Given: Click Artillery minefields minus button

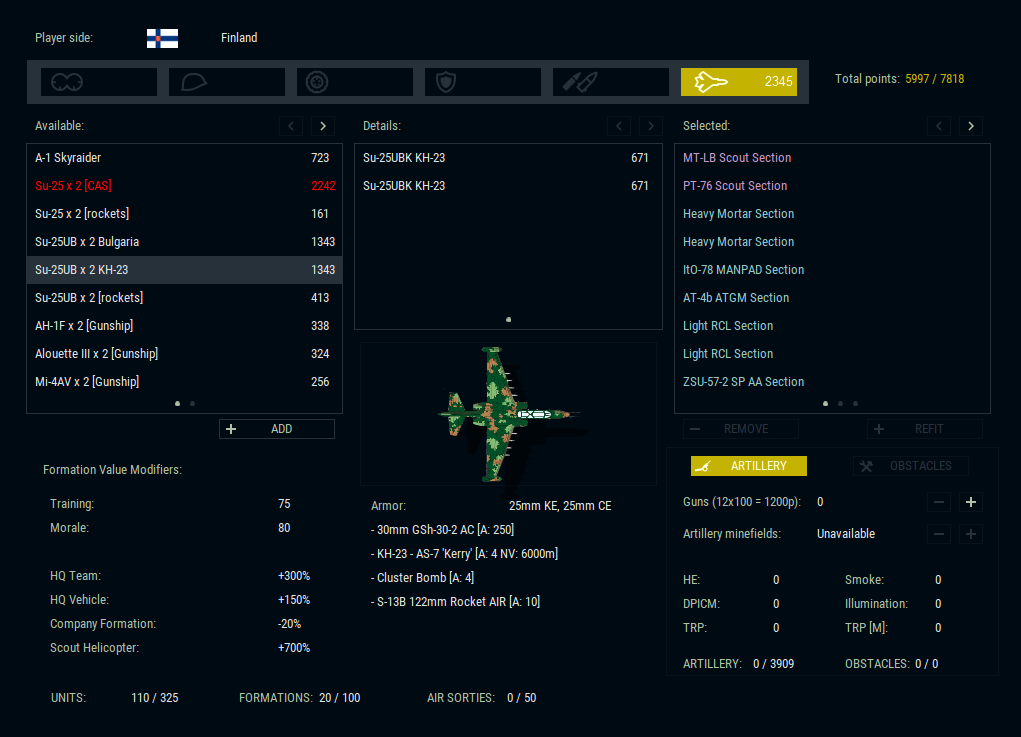Looking at the screenshot, I should point(939,534).
